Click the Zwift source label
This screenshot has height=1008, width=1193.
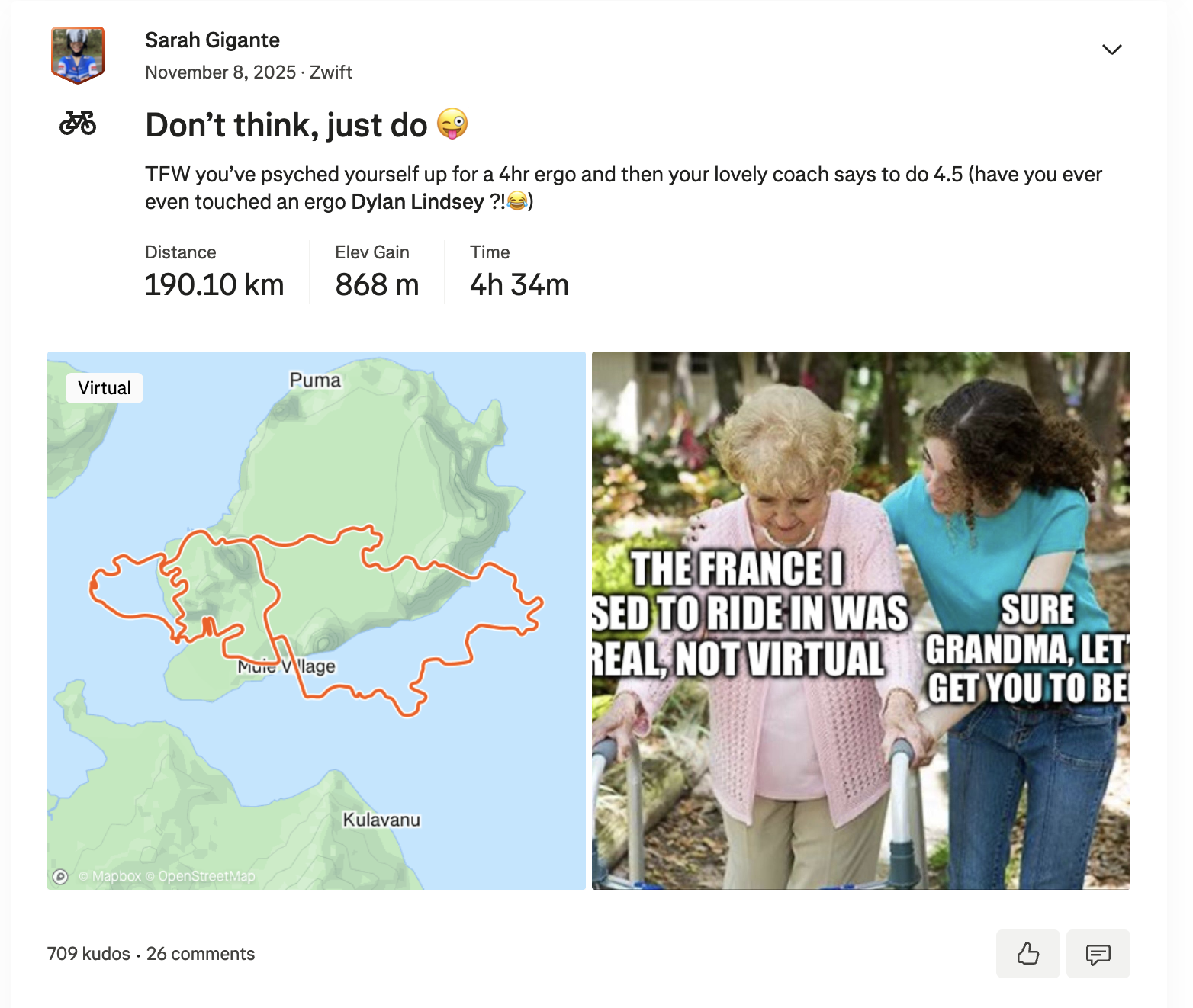pyautogui.click(x=331, y=72)
